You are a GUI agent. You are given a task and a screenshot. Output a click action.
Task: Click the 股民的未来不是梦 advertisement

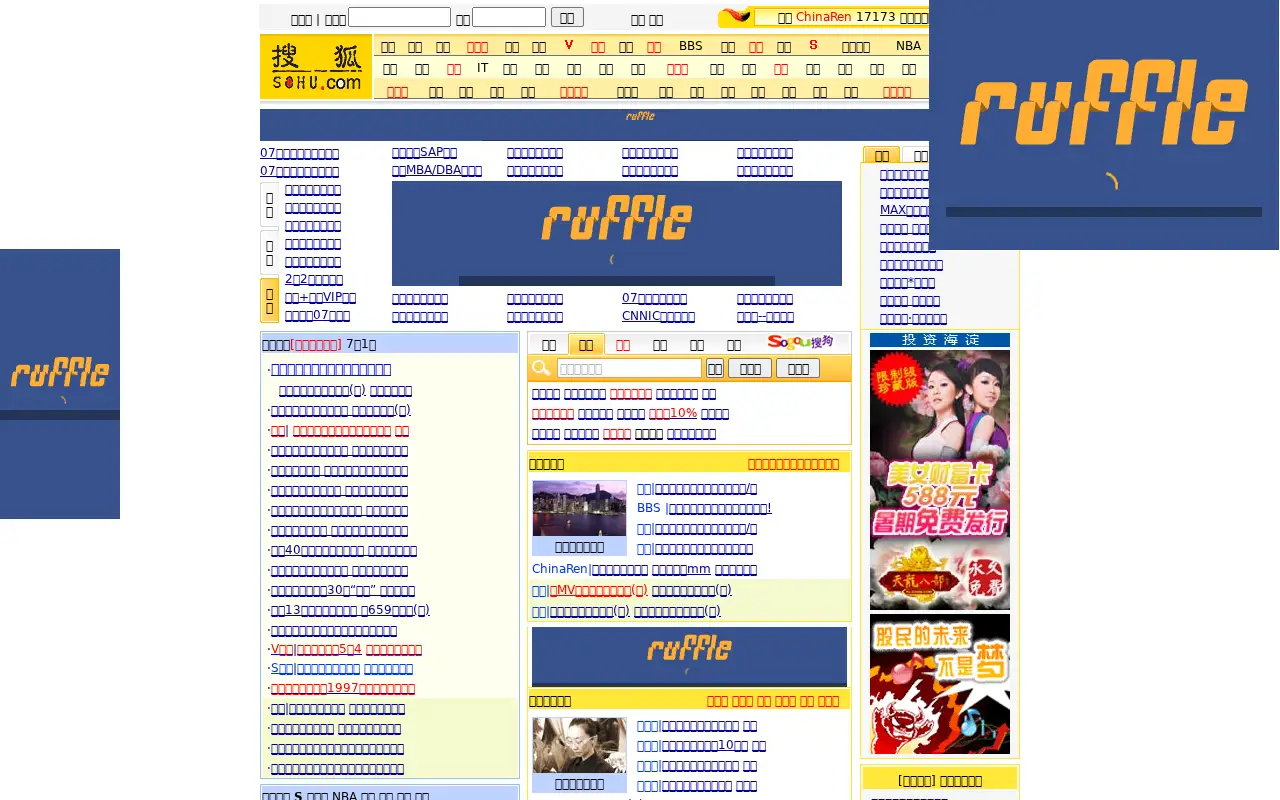[940, 684]
